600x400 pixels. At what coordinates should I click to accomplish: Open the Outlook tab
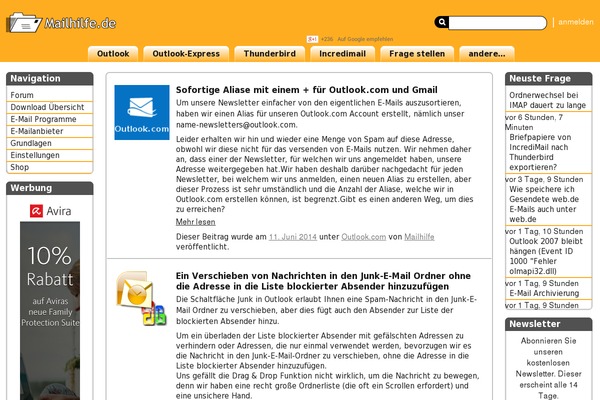click(113, 54)
